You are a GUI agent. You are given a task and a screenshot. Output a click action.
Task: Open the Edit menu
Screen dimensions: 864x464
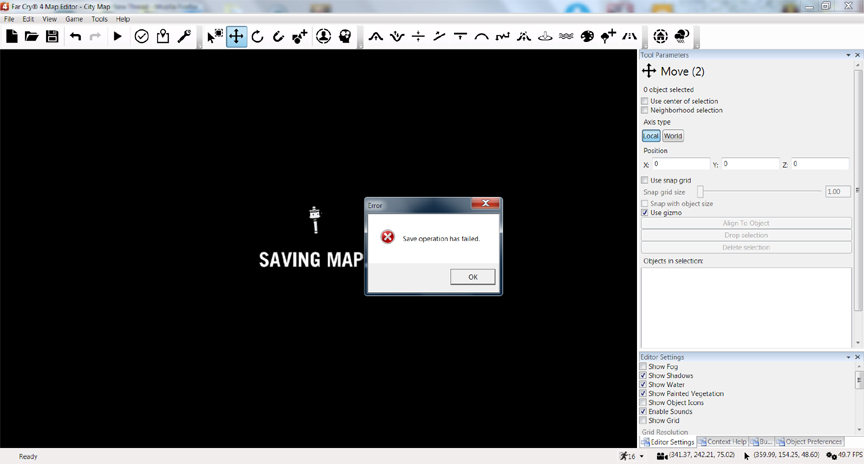[28, 19]
